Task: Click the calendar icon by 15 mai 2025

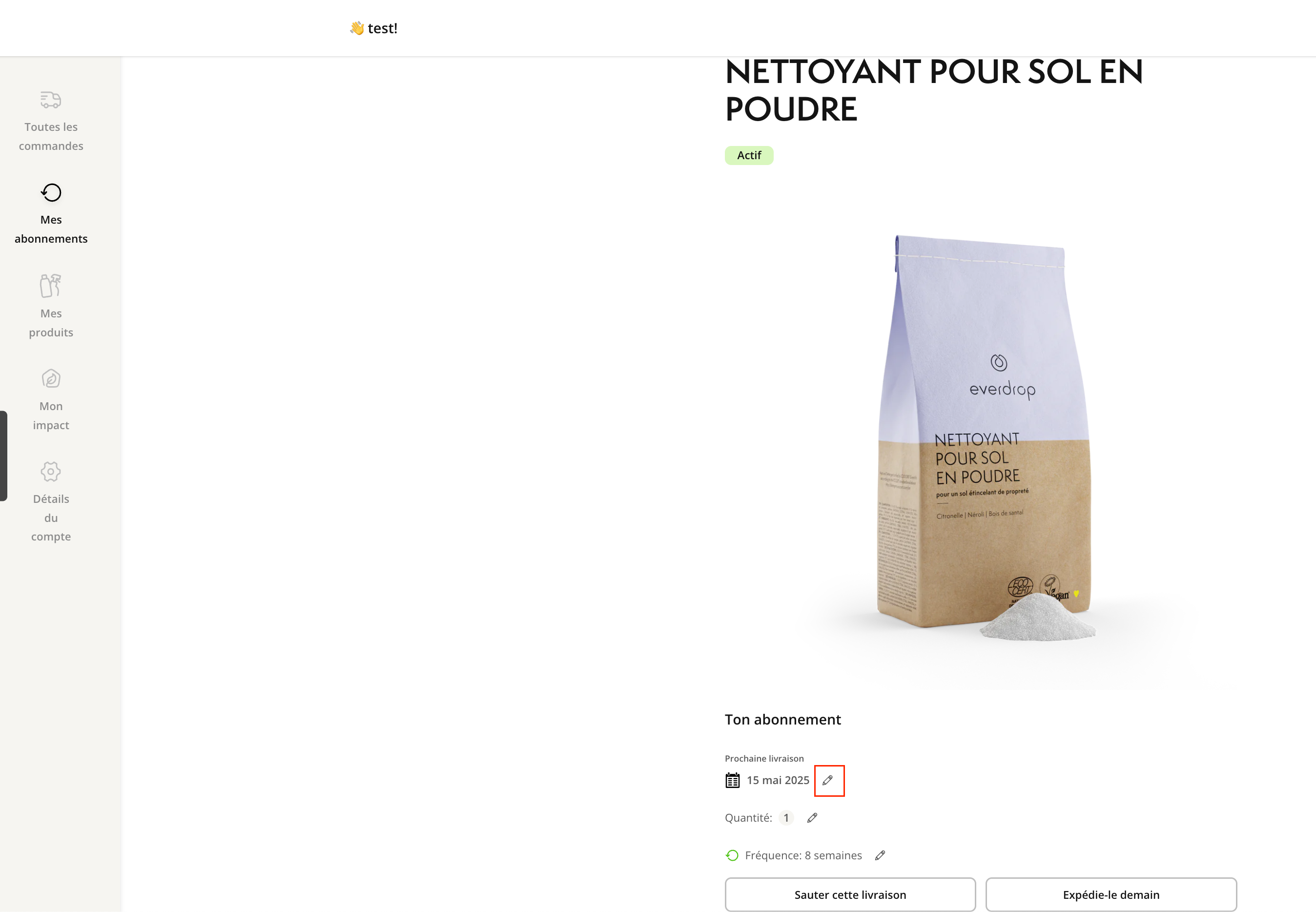Action: (732, 780)
